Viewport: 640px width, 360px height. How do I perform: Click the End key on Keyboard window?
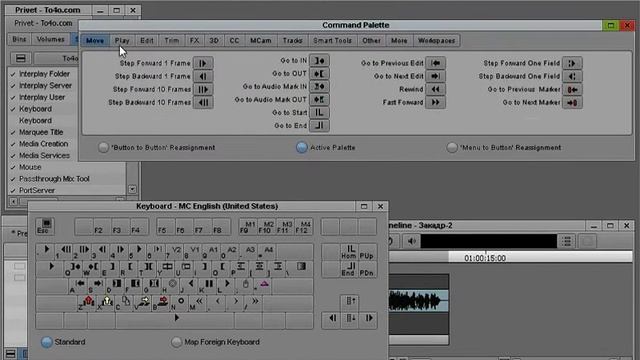[349, 269]
